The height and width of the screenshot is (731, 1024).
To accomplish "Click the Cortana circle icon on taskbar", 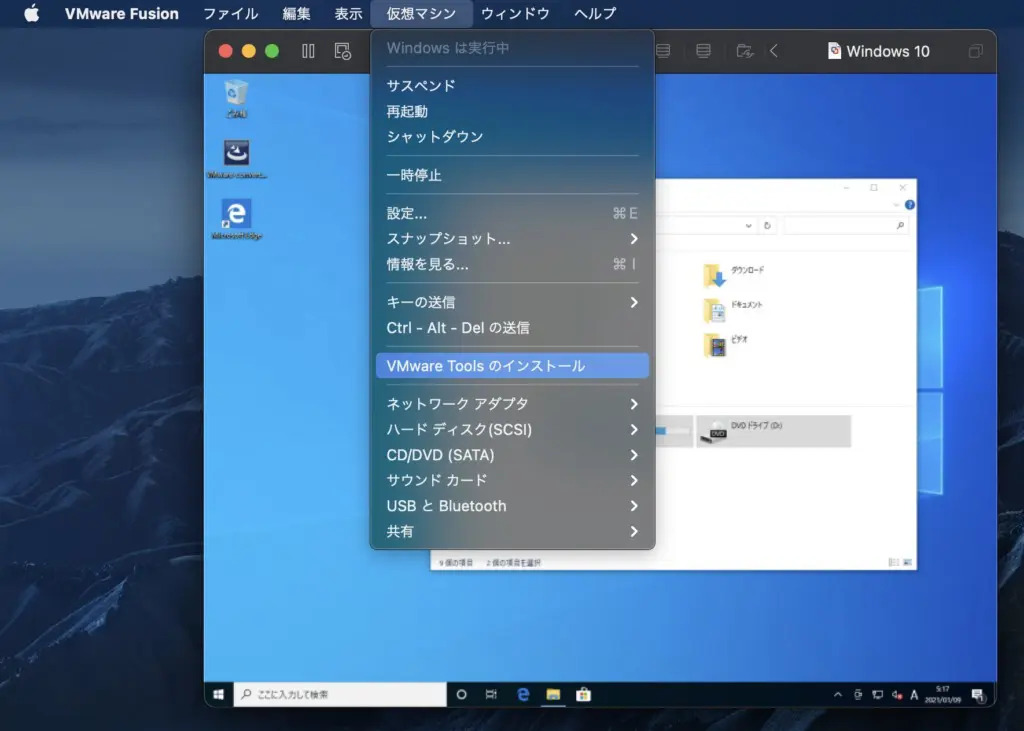I will click(x=462, y=694).
